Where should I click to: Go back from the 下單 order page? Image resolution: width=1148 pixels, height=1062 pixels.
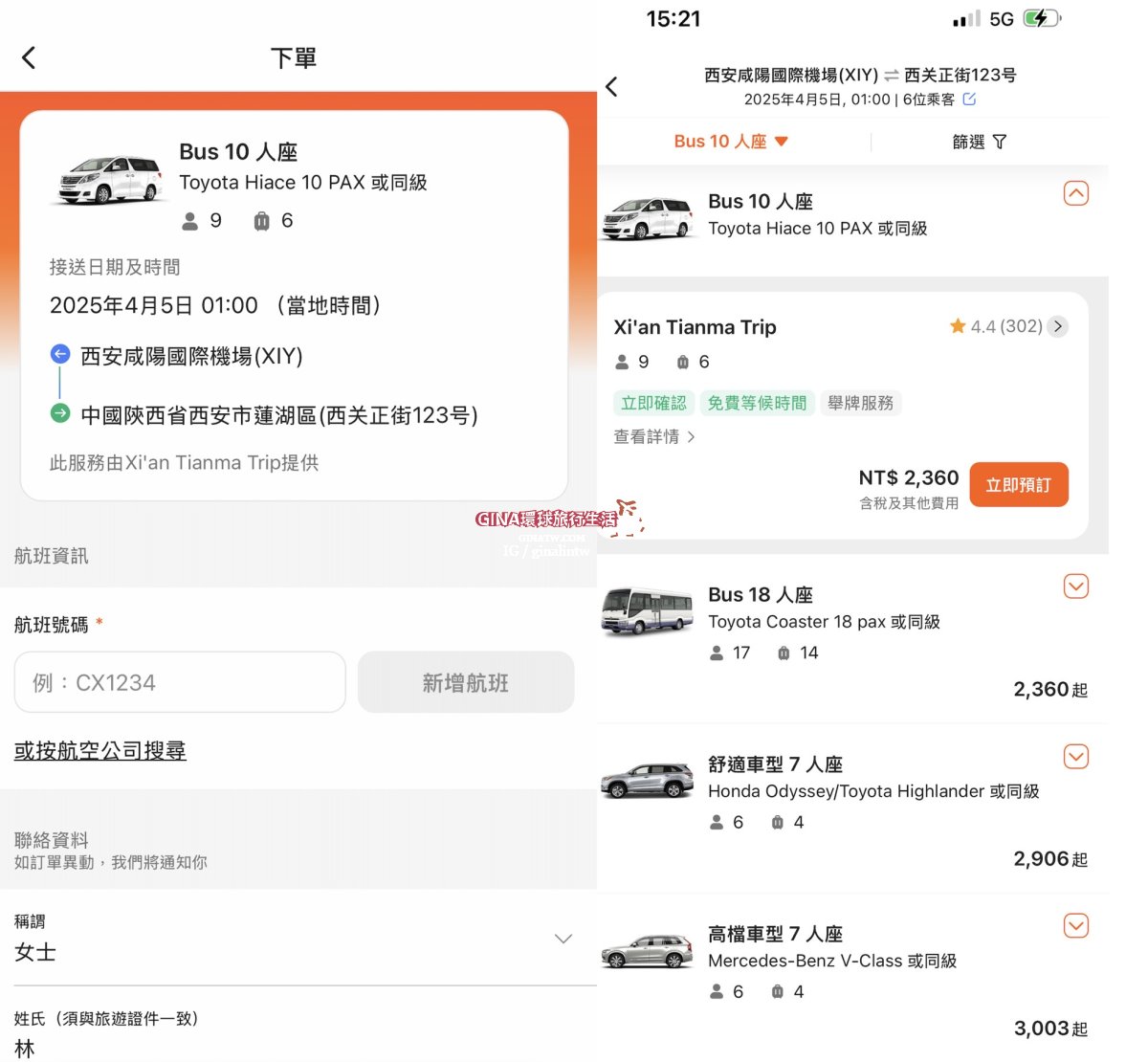pos(29,58)
